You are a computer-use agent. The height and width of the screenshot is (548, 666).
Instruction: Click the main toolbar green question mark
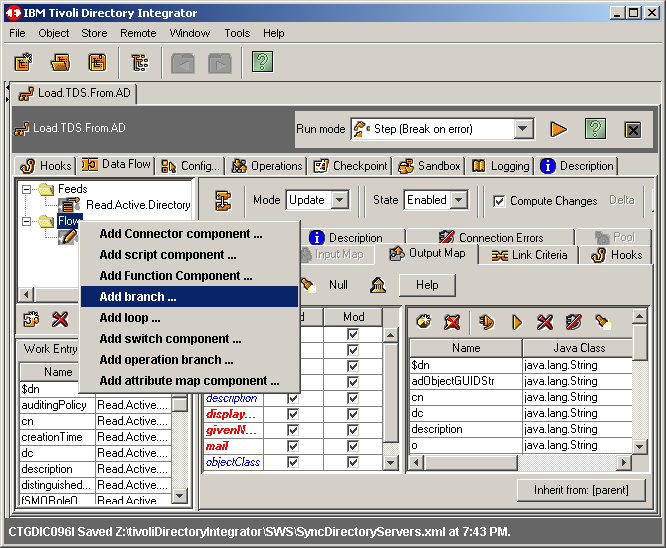(262, 63)
